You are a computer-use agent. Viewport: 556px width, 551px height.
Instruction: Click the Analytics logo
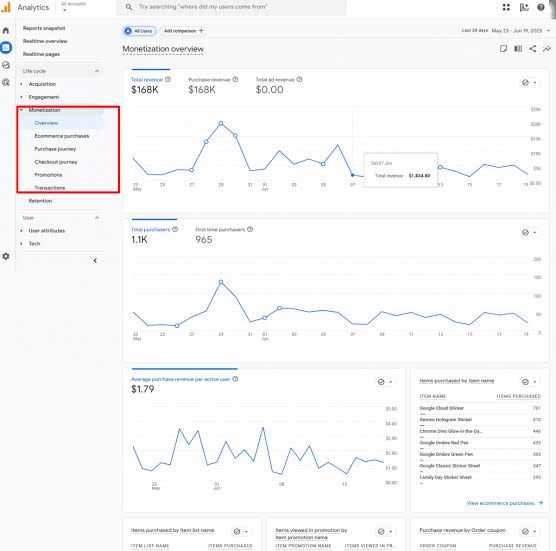point(7,7)
